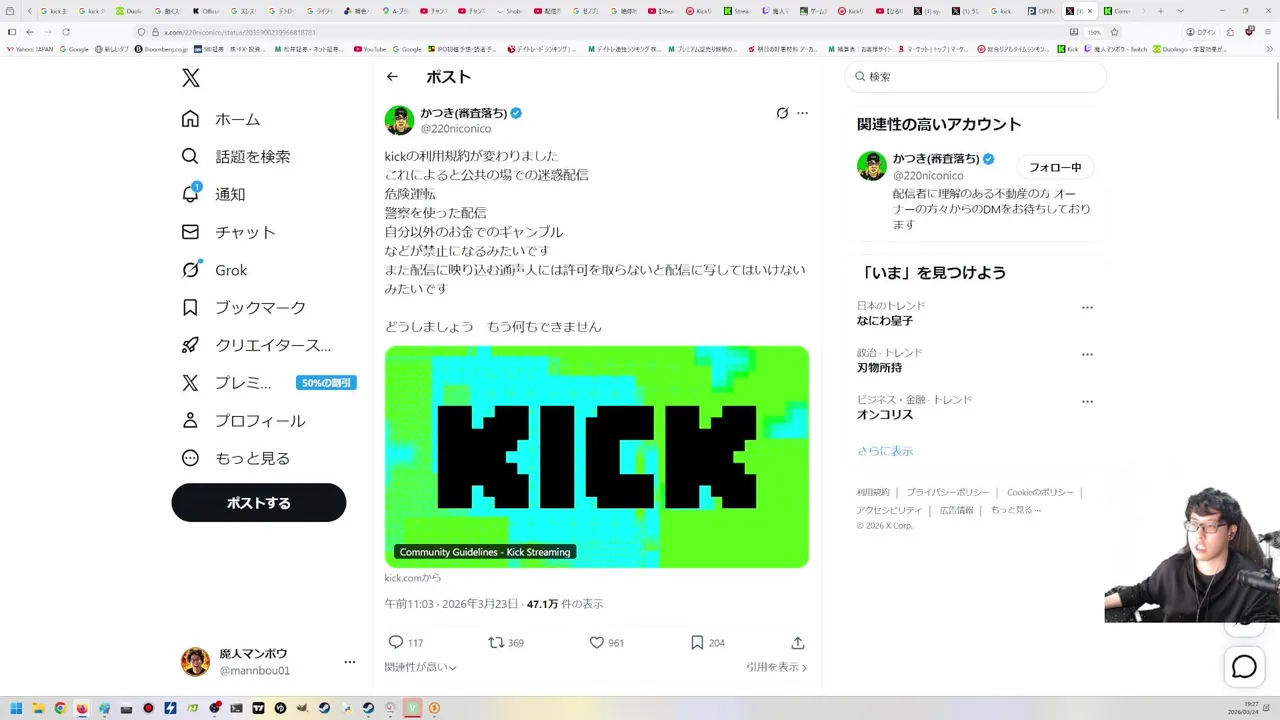Open the Windows Start button
The width and height of the screenshot is (1280, 720).
pos(16,709)
